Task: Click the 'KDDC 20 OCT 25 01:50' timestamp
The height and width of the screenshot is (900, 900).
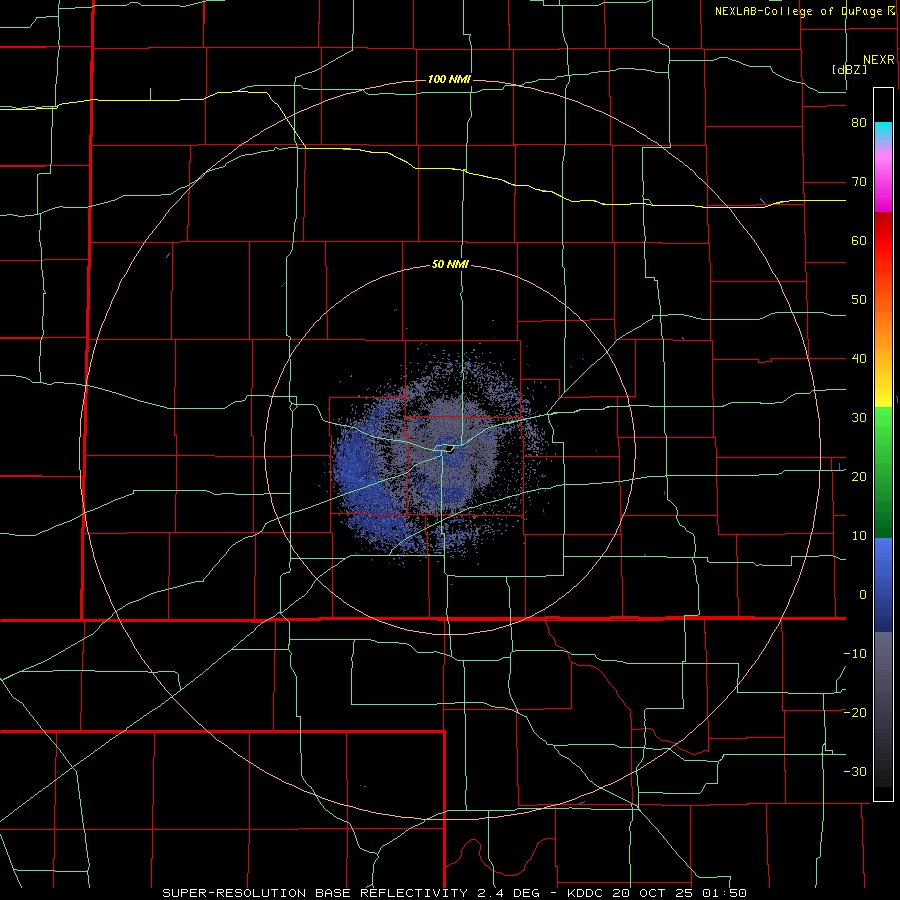Action: point(657,893)
